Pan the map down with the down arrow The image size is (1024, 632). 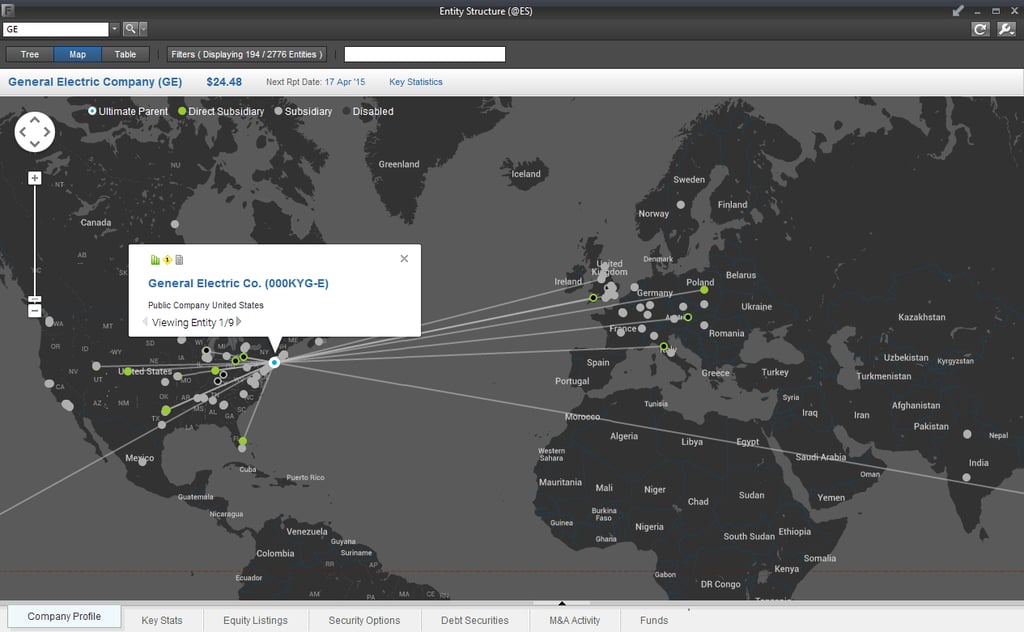[35, 144]
